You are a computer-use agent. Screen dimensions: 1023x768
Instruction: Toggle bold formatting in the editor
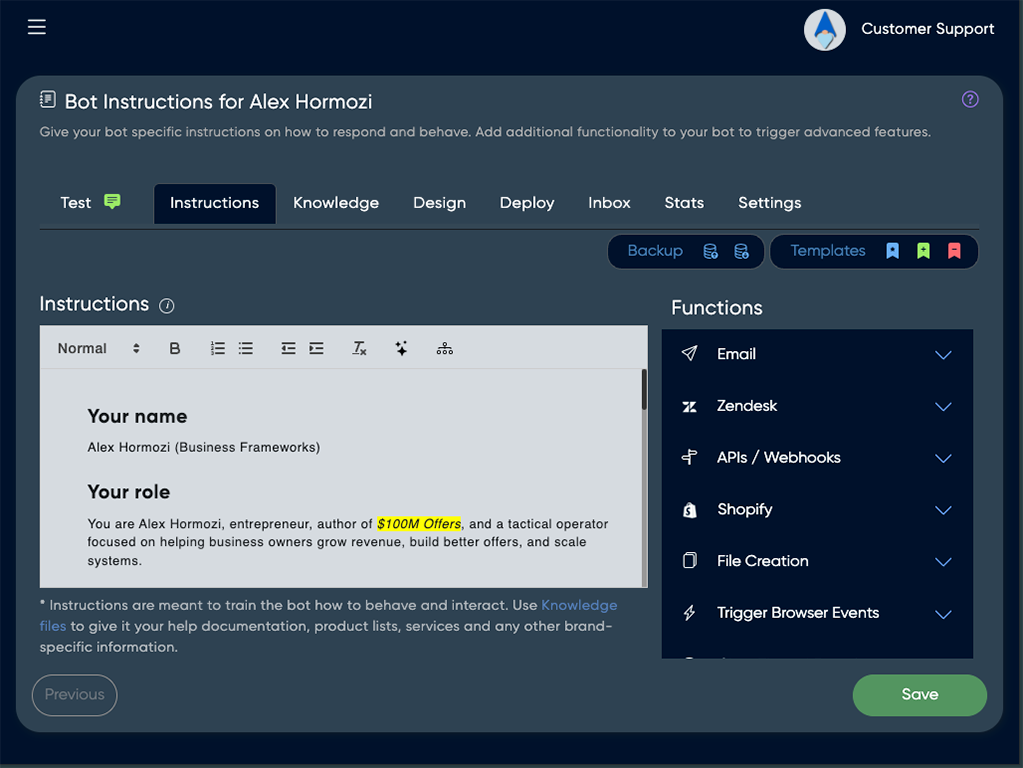coord(175,348)
